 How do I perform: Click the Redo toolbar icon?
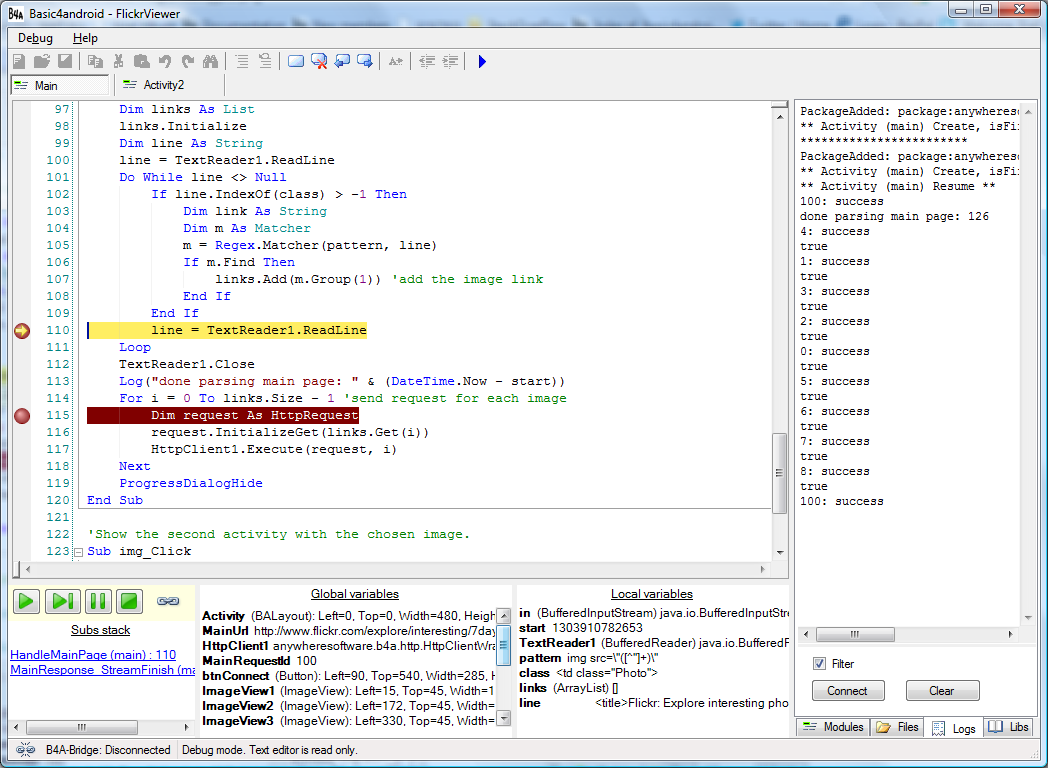point(188,61)
